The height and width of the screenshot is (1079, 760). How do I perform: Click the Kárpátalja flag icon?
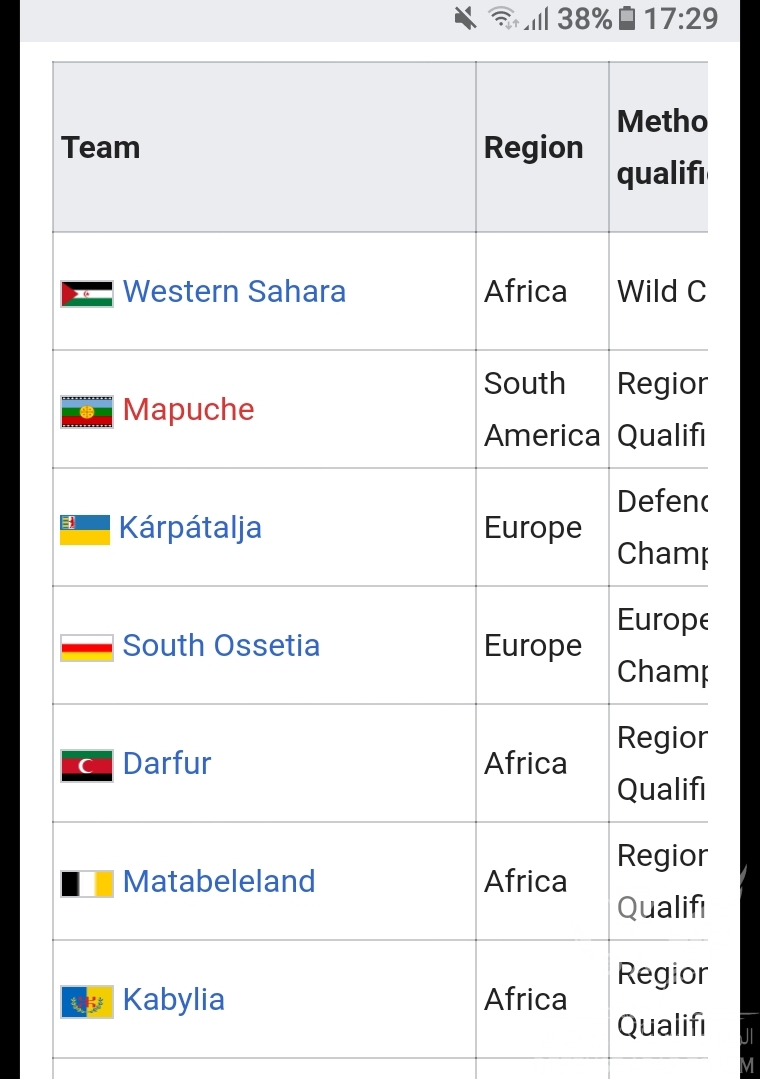[x=85, y=529]
